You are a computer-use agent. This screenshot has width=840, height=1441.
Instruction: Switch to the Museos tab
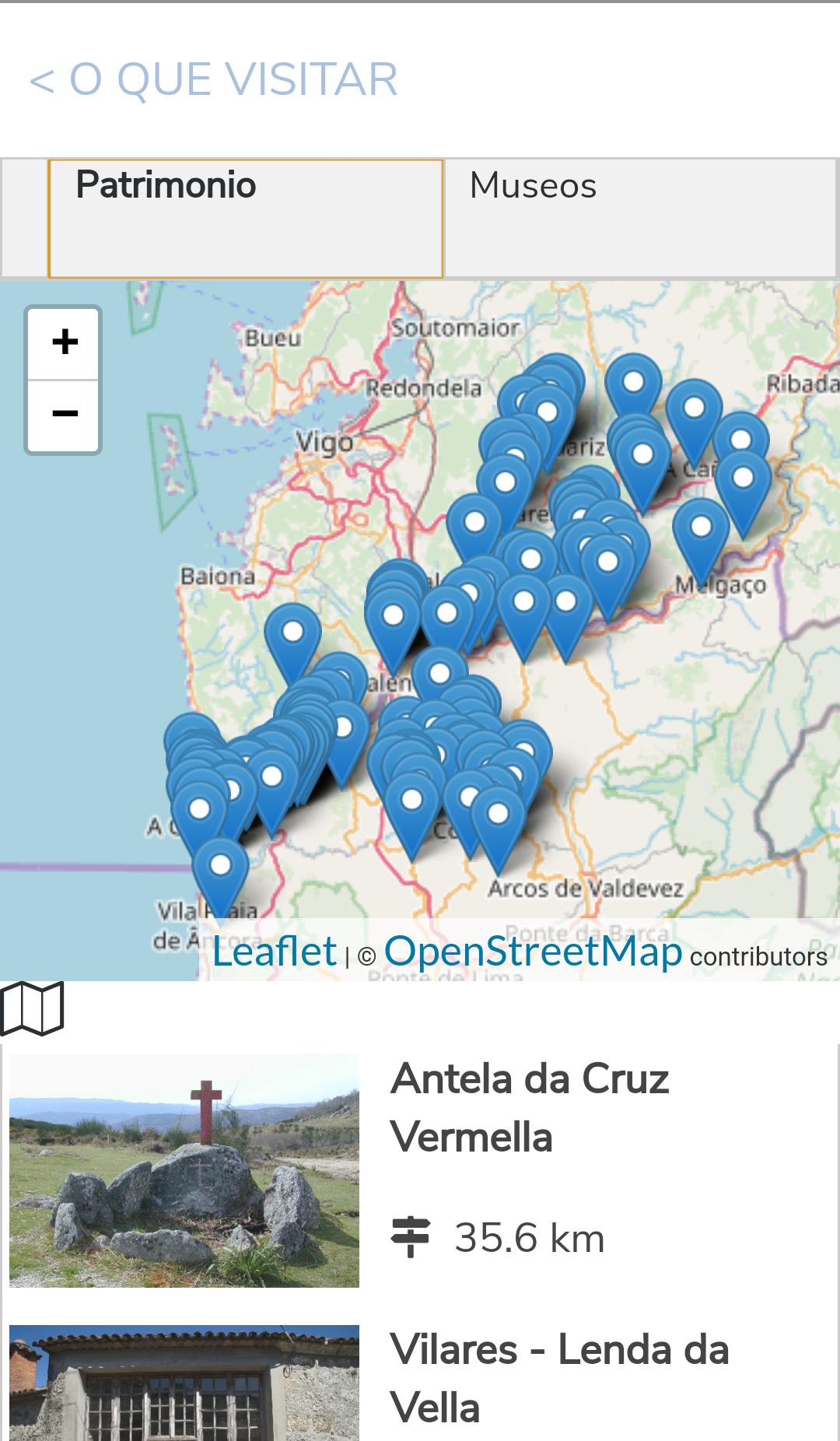pyautogui.click(x=640, y=219)
